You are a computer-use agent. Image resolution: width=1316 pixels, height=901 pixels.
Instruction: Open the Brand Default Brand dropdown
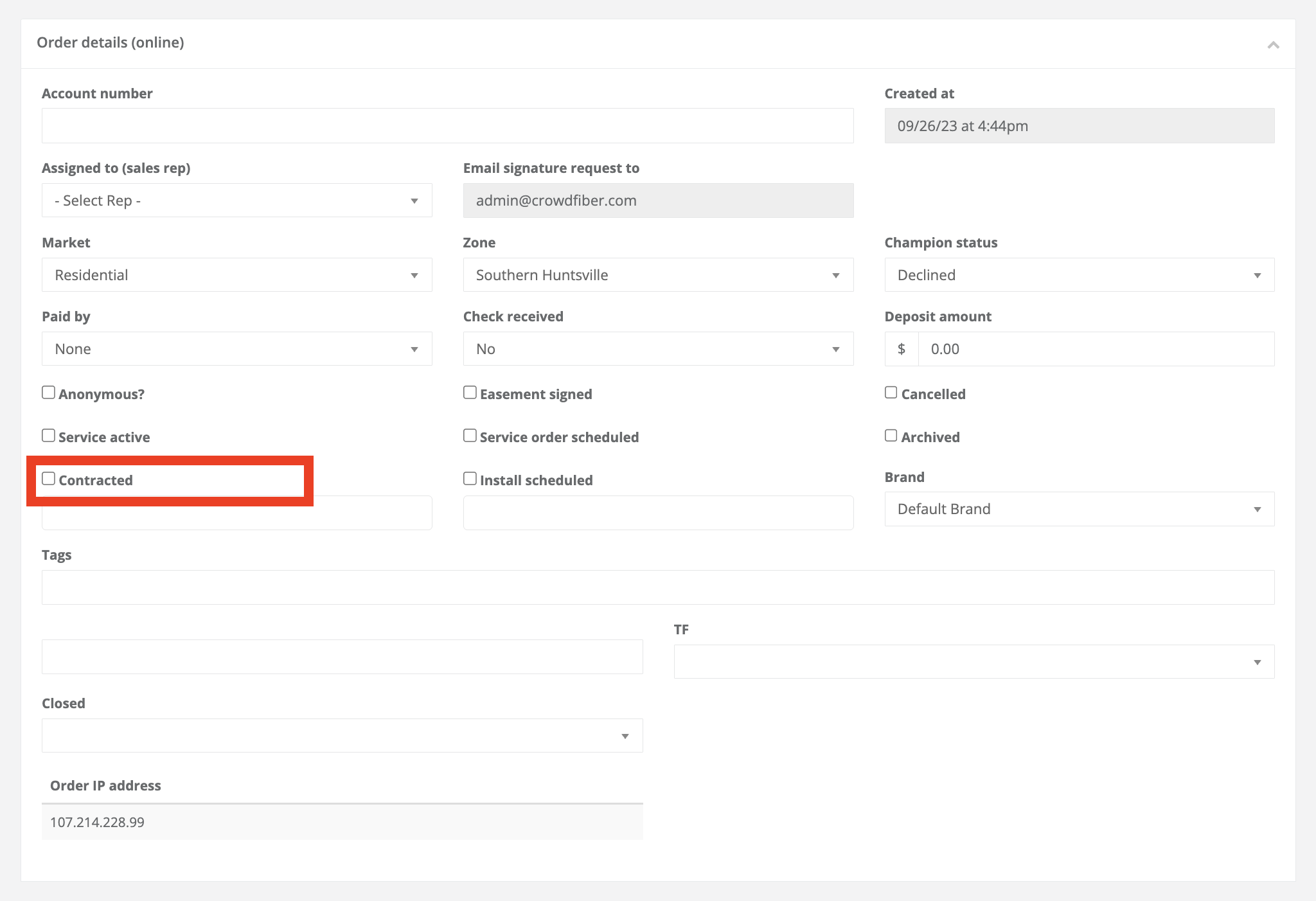1079,509
